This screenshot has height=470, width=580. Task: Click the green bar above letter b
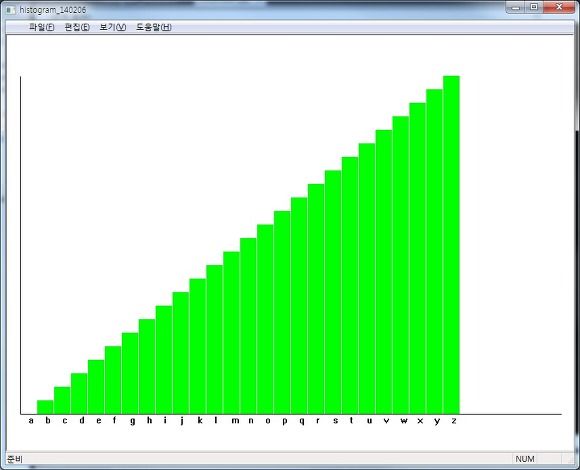pos(45,407)
